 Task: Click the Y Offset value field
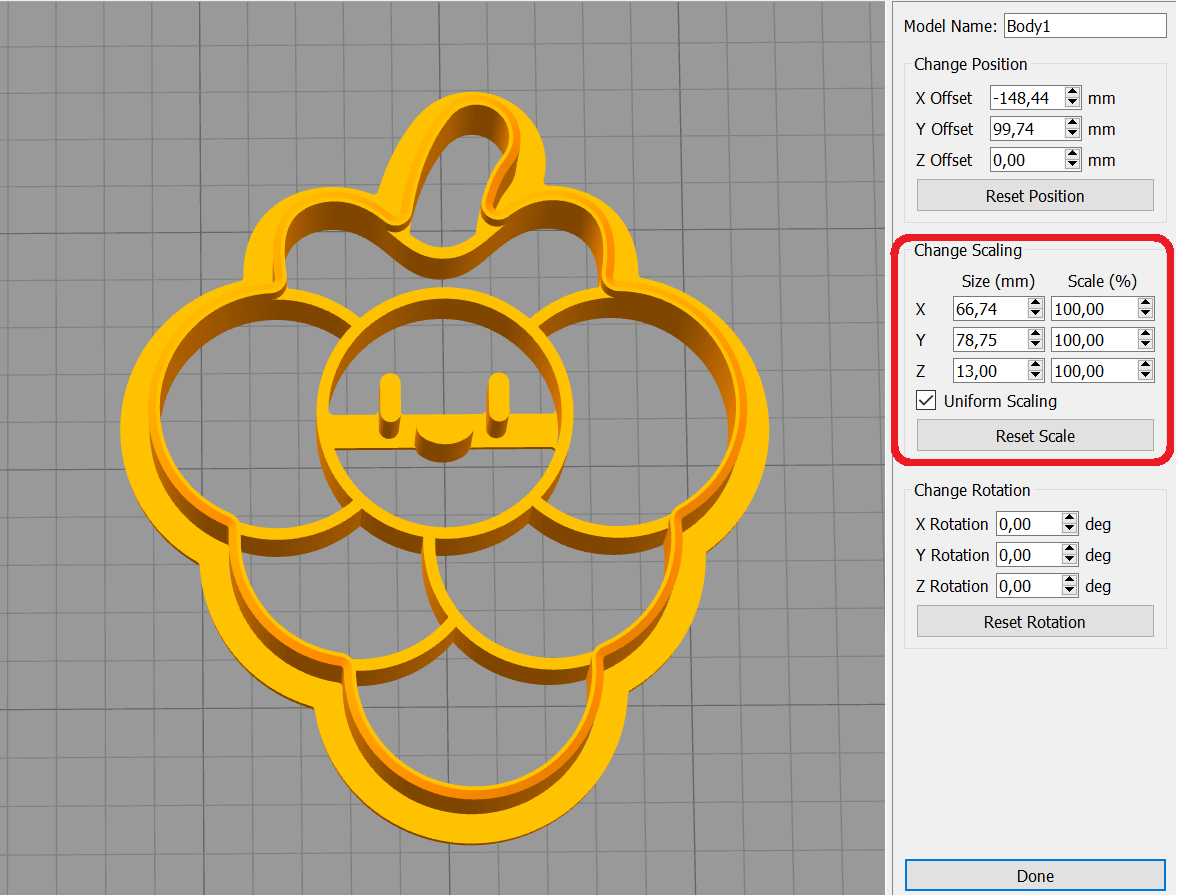tap(1027, 128)
